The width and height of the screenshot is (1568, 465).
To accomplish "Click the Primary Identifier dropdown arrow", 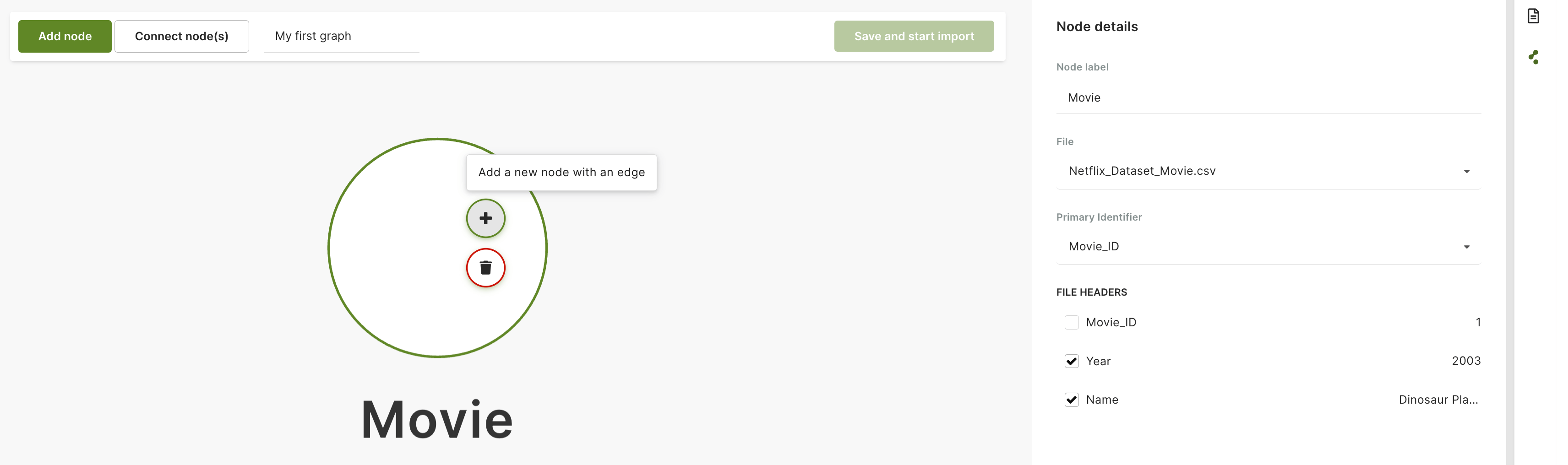I will [1466, 247].
